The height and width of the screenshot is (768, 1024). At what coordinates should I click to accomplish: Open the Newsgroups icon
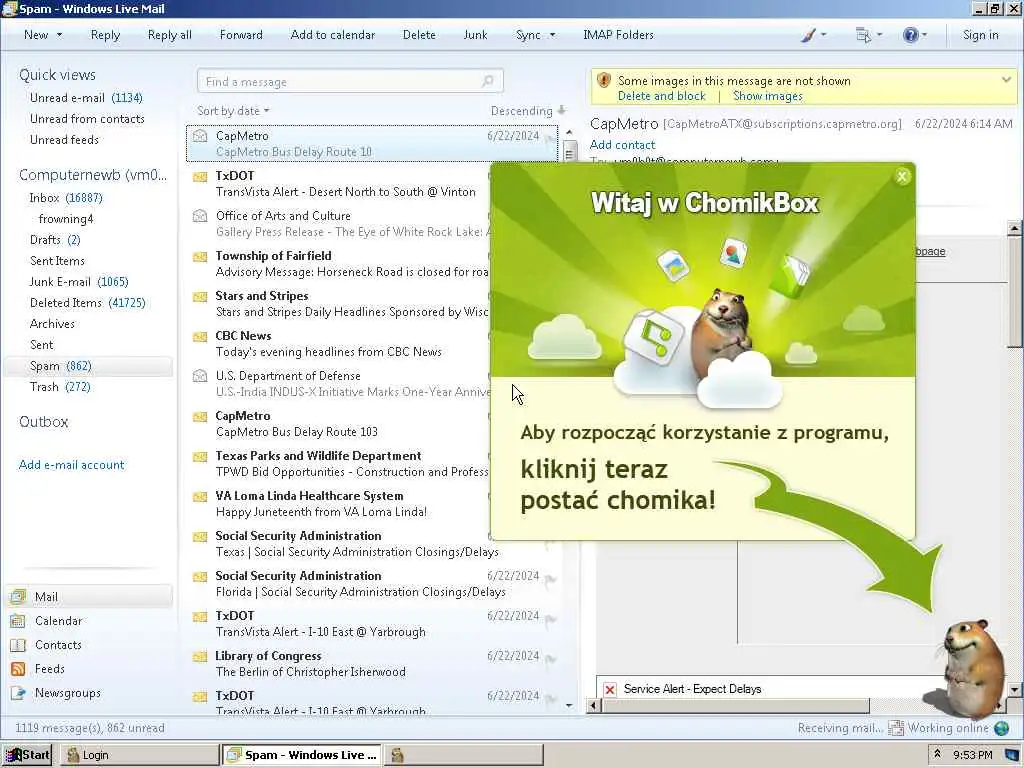[x=18, y=693]
